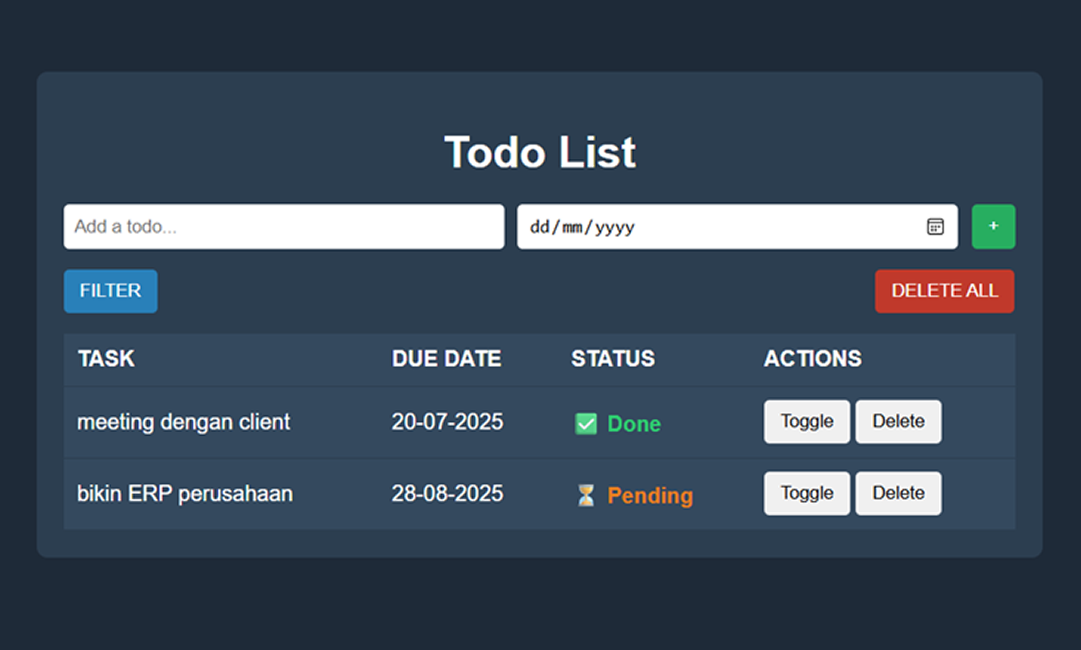Select the "meeting dengan client" task text
This screenshot has height=650, width=1081.
(183, 422)
